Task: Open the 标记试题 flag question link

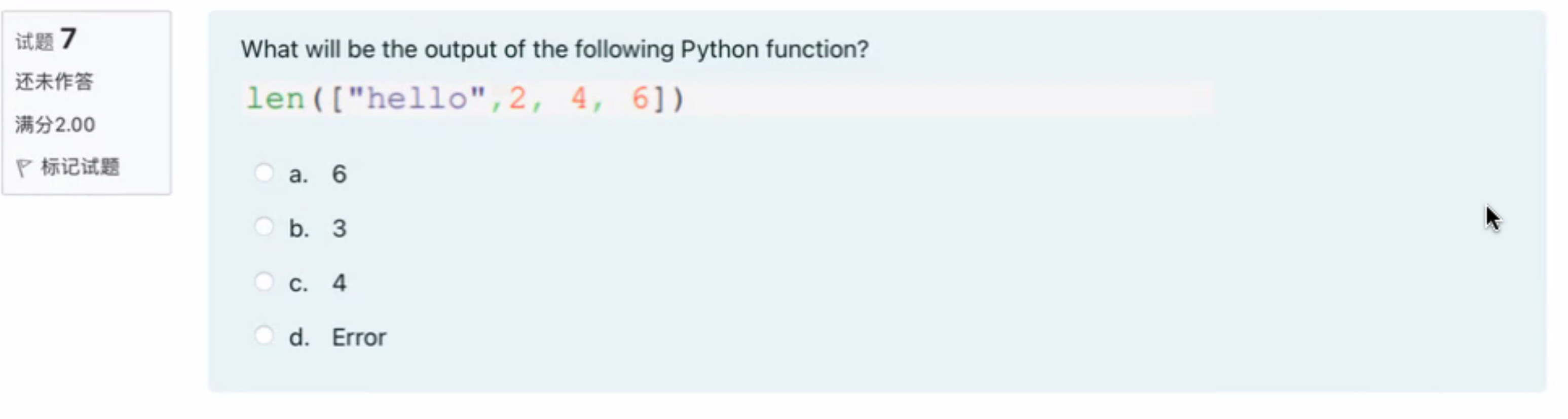Action: (x=80, y=167)
